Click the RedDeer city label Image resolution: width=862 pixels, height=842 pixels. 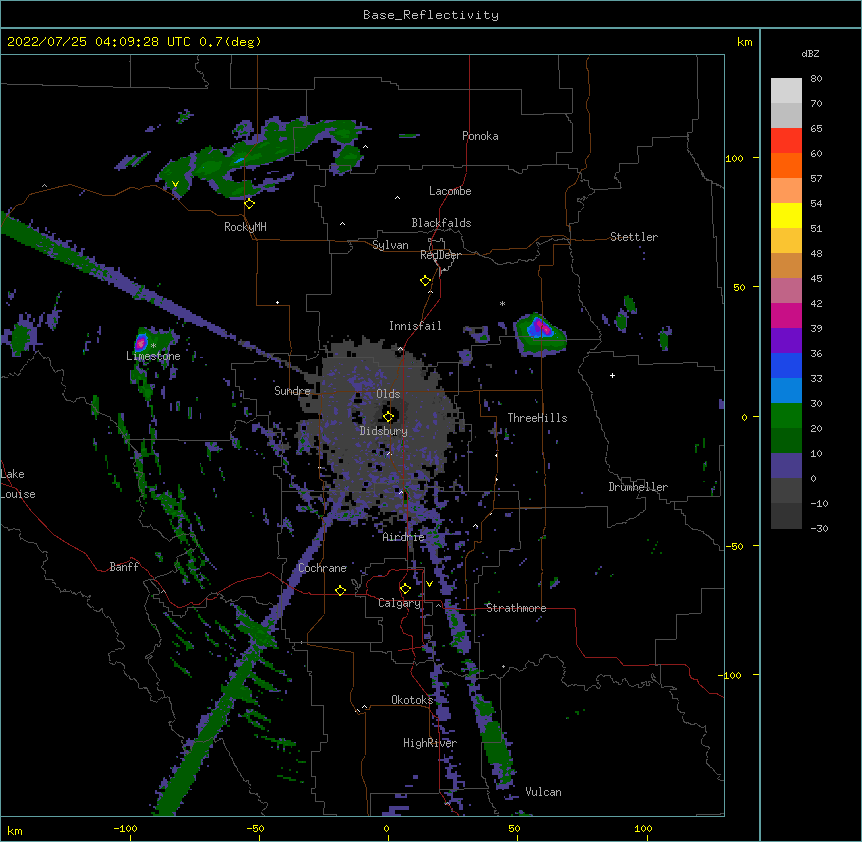[440, 255]
